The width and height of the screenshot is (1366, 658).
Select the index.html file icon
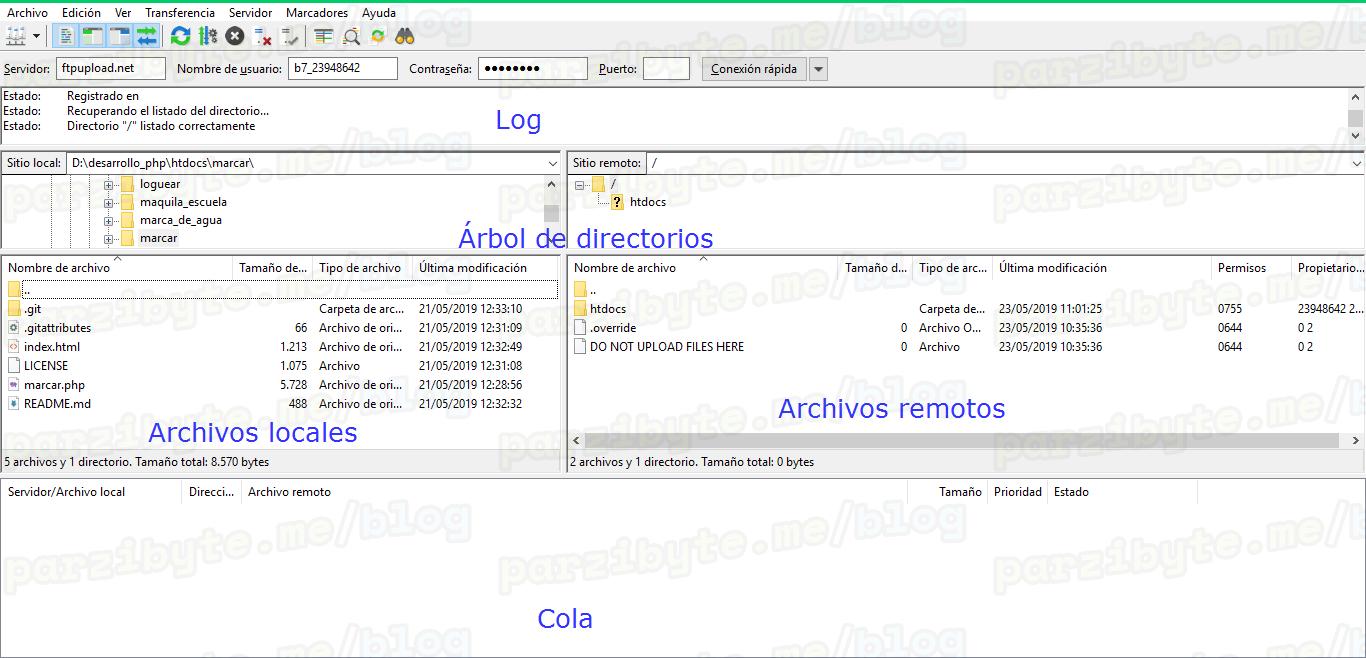[x=14, y=347]
